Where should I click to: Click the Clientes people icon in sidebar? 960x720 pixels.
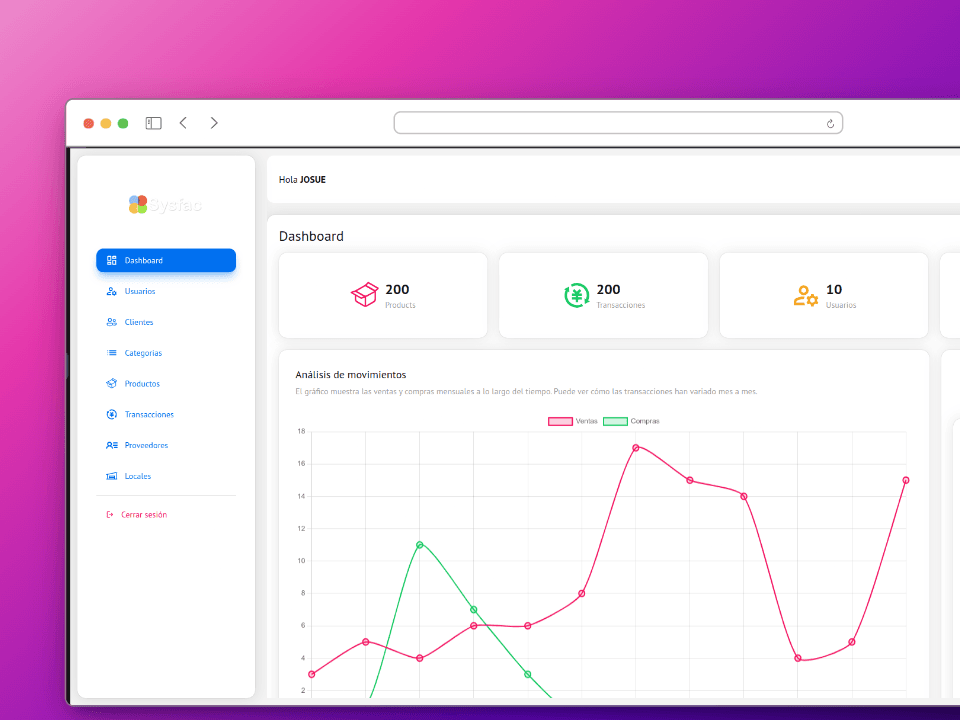tap(111, 322)
